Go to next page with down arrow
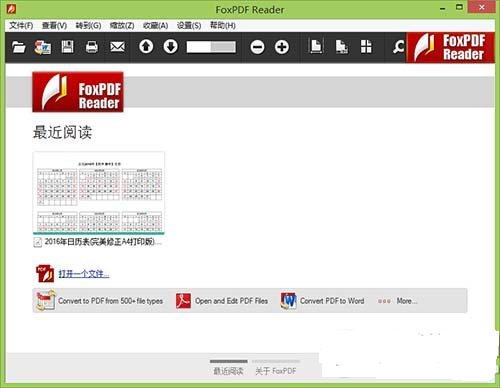This screenshot has height=388, width=500. 171,47
